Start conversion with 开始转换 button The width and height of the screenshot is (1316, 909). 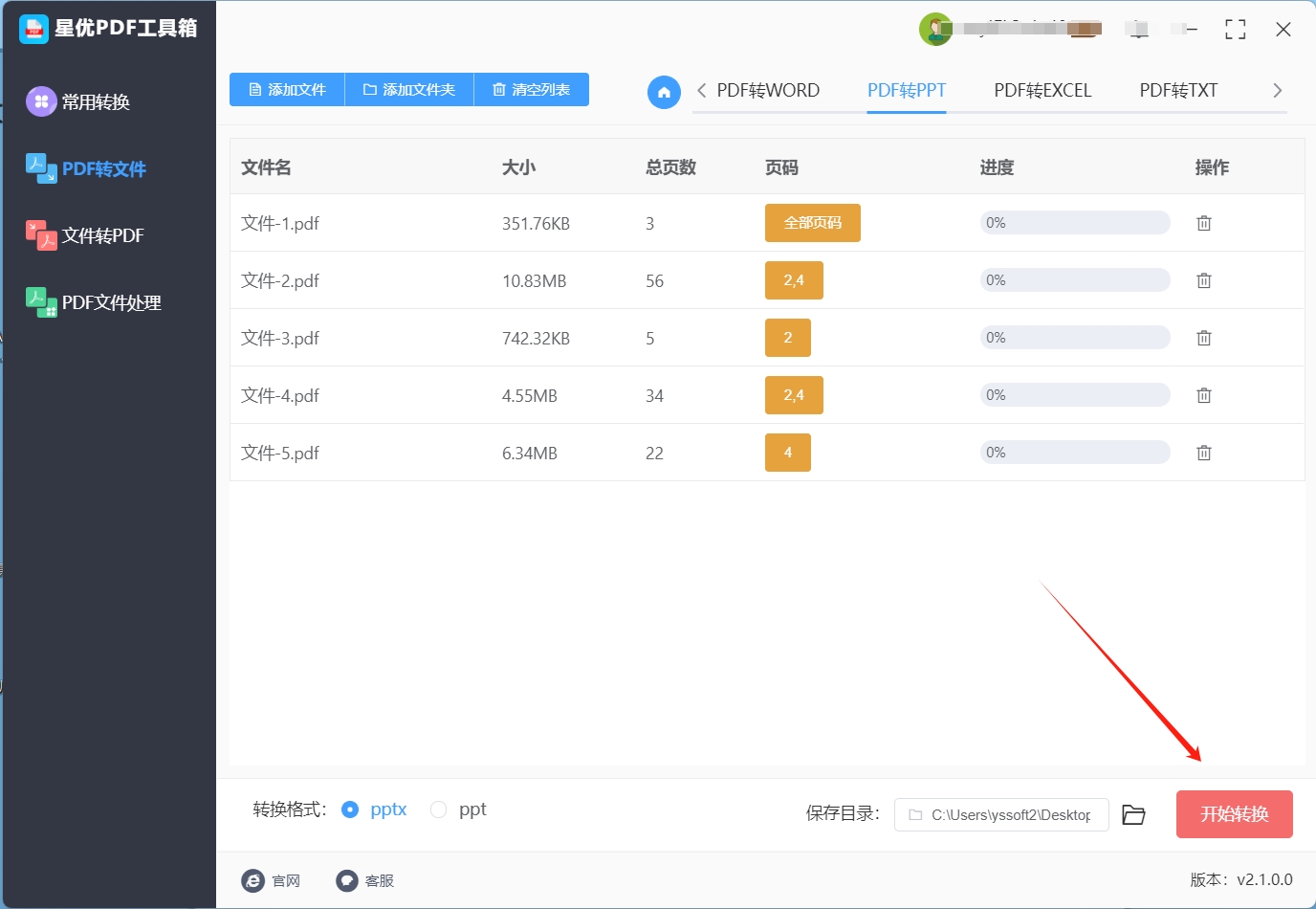[x=1235, y=814]
